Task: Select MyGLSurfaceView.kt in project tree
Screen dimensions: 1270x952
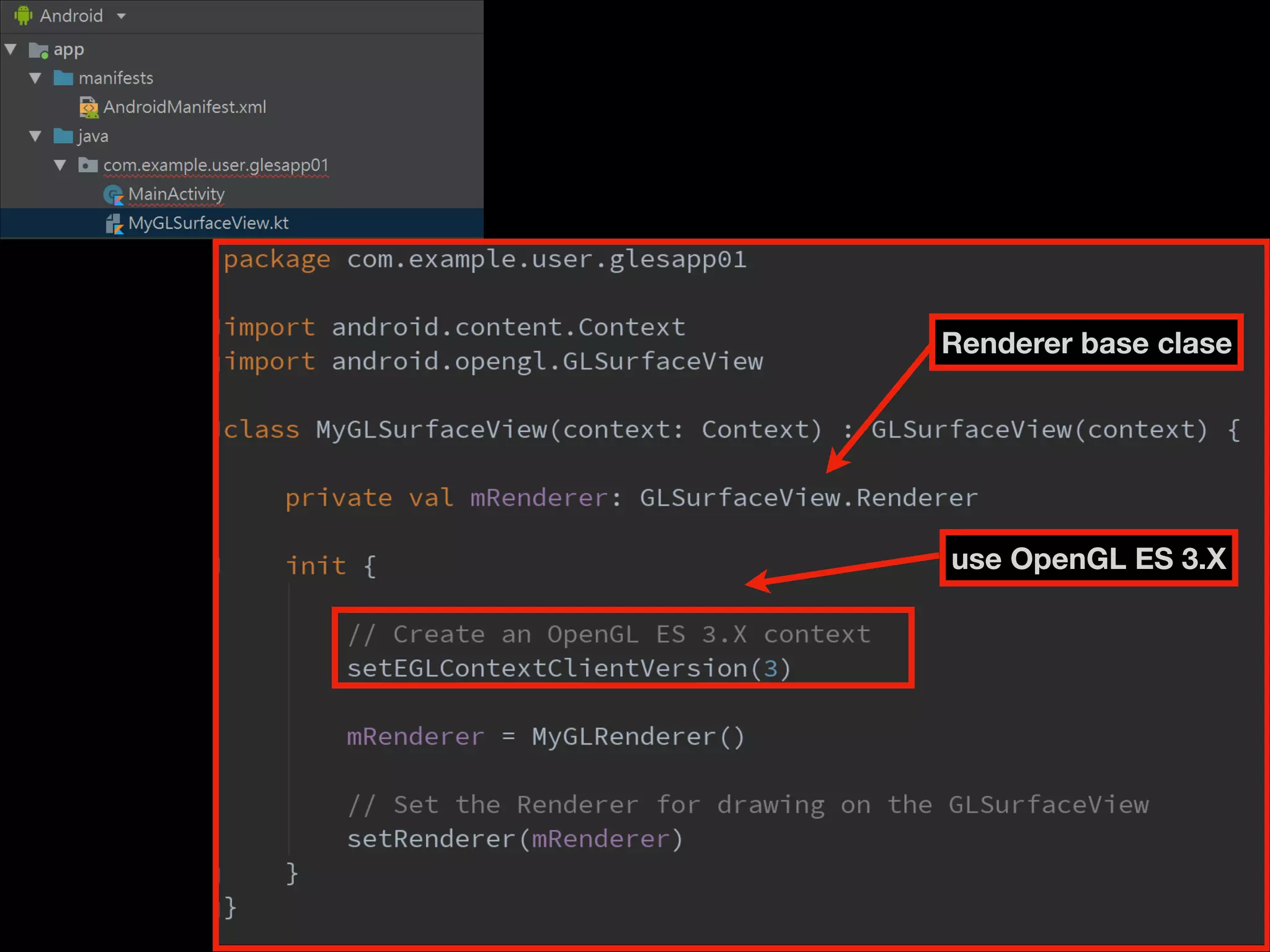Action: pyautogui.click(x=208, y=223)
